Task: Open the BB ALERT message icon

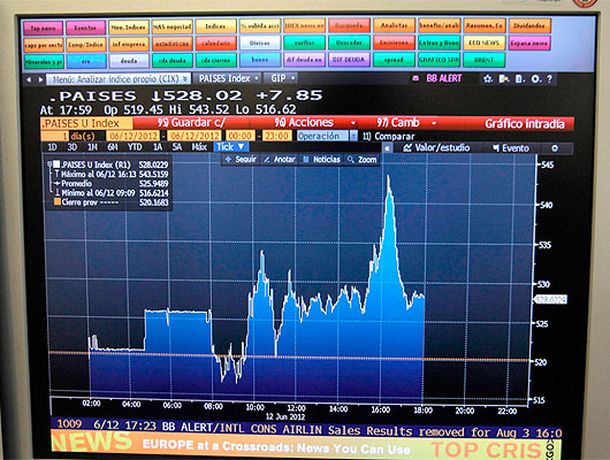Action: coord(415,79)
